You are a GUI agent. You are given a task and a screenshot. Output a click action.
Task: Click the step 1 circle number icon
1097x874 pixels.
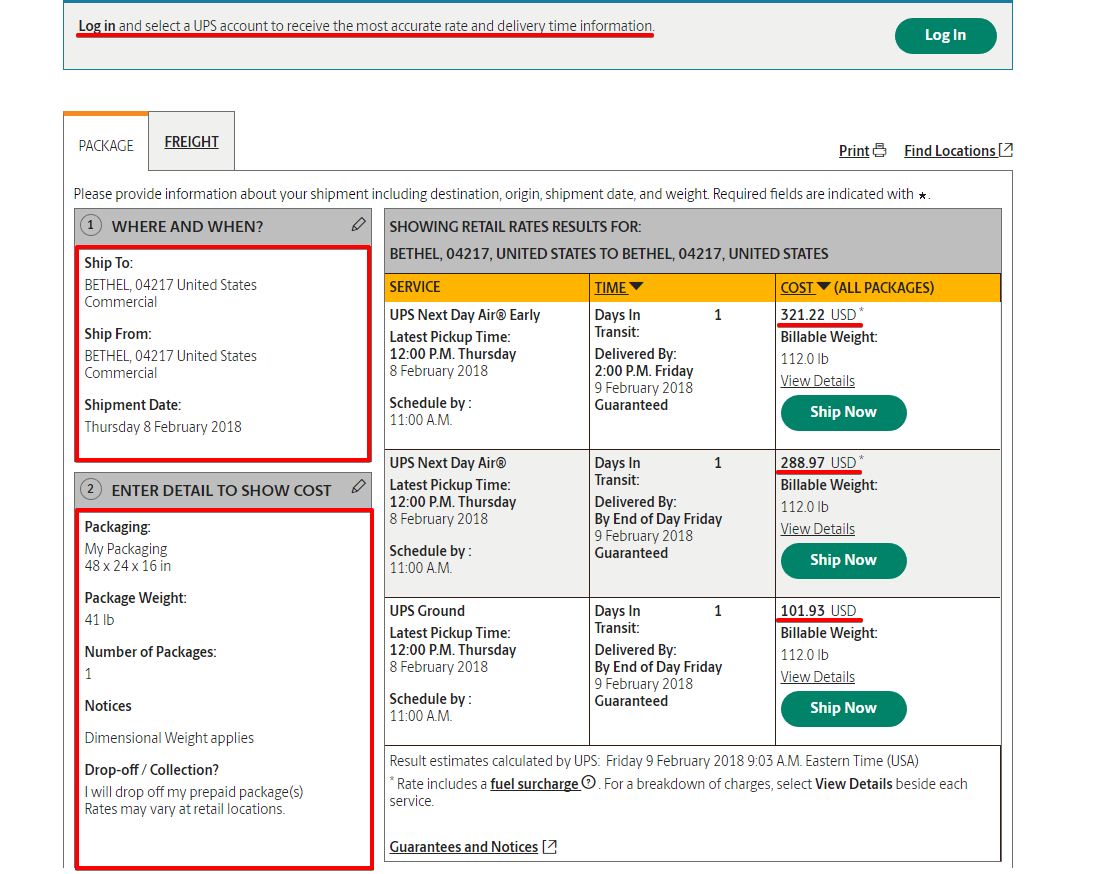[x=91, y=226]
